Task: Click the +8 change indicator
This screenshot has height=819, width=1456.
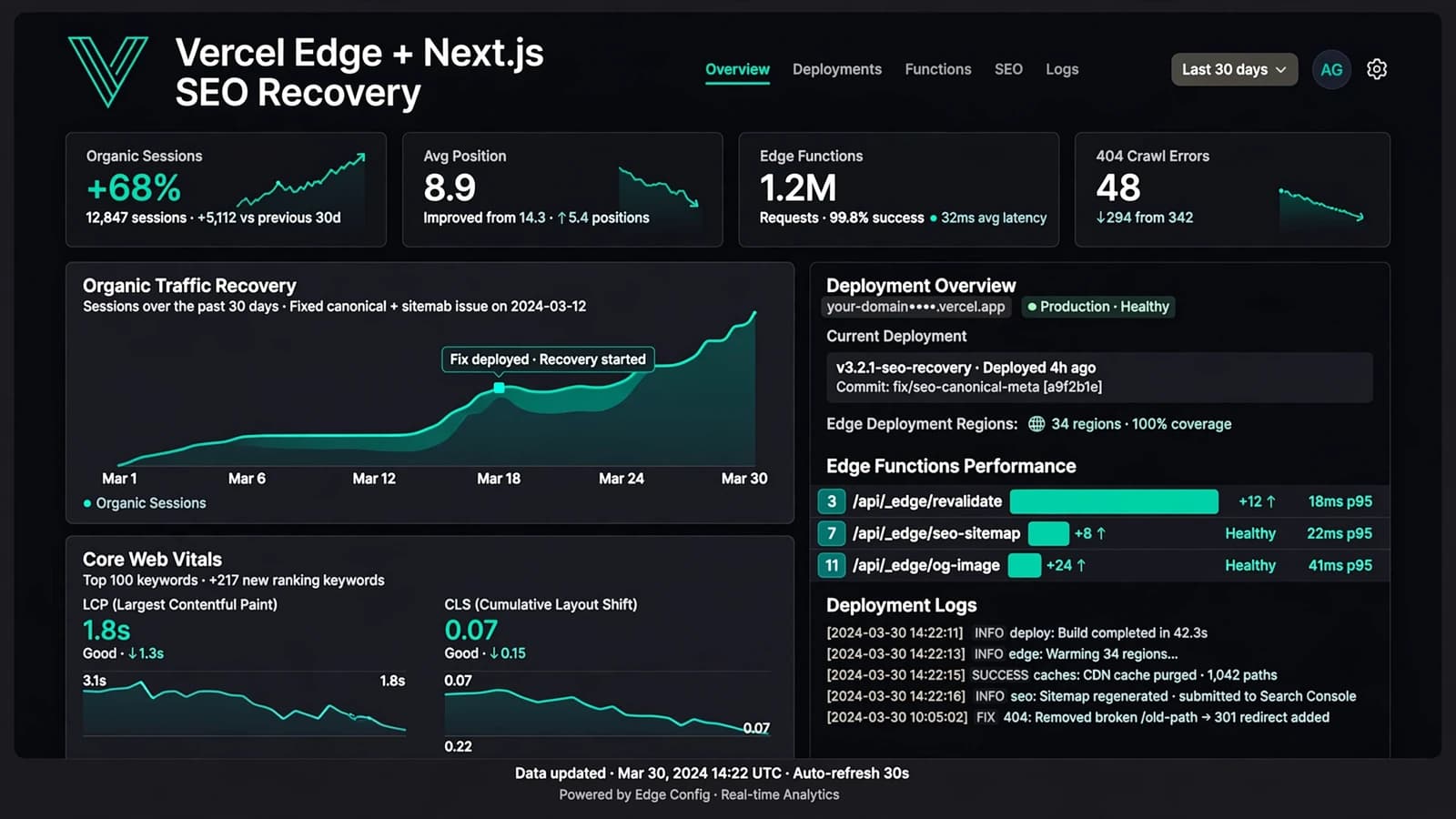Action: coord(1089,533)
